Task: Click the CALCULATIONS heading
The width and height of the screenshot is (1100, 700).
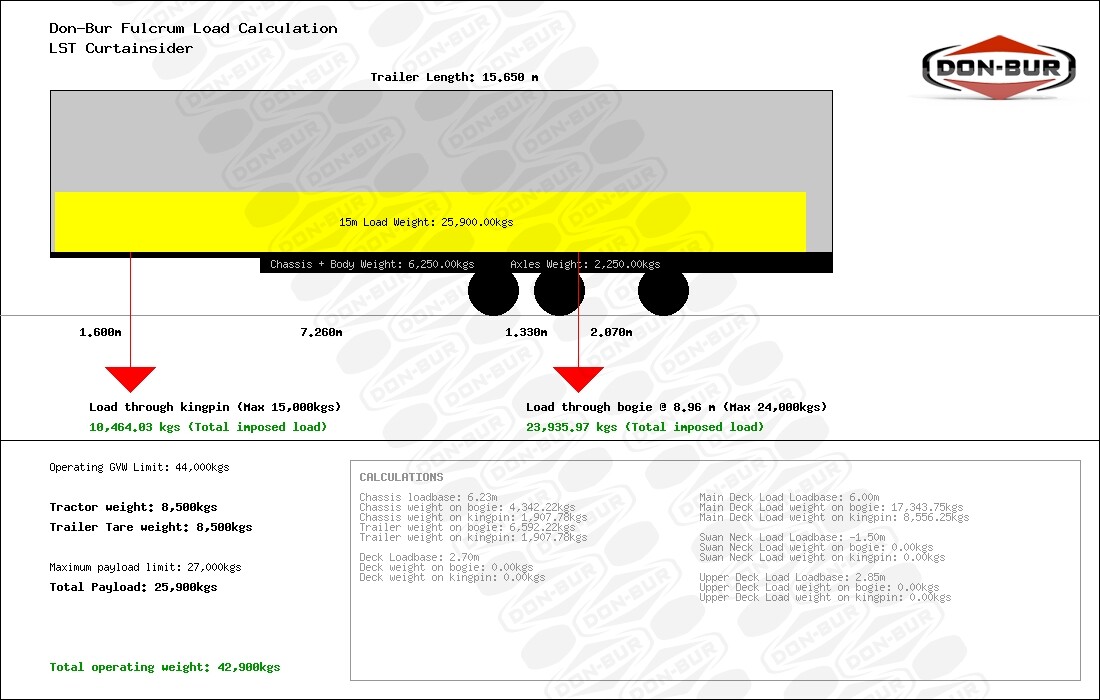Action: [x=401, y=477]
